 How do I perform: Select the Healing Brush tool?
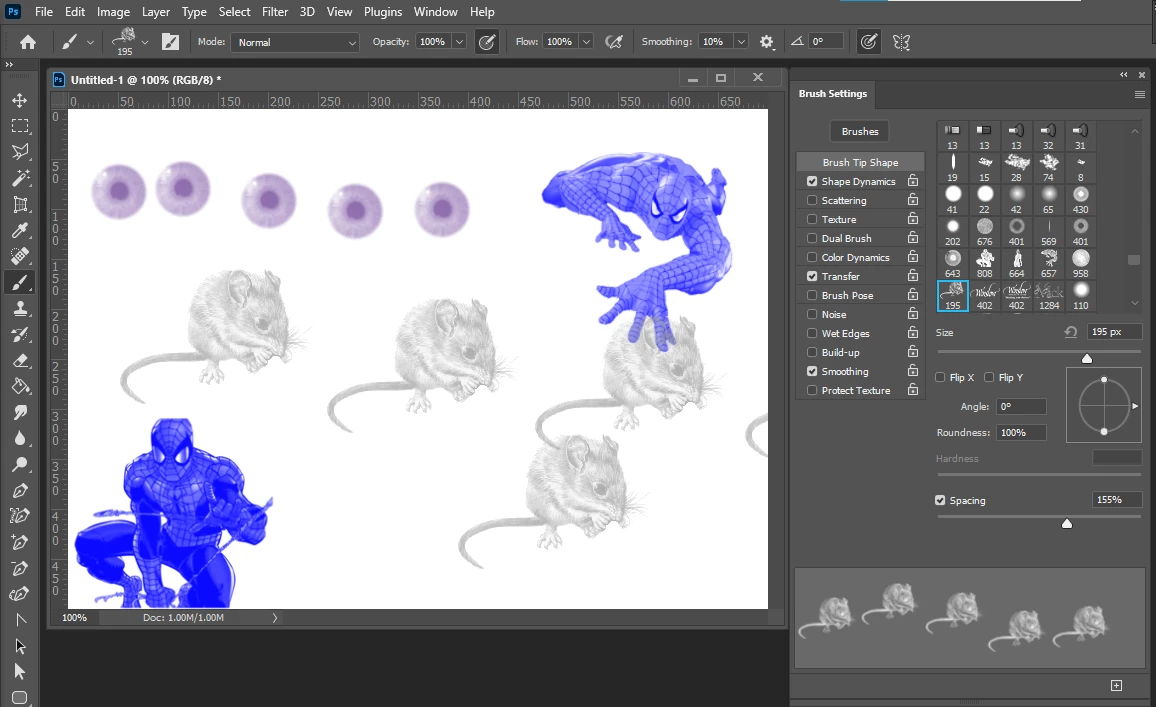20,256
